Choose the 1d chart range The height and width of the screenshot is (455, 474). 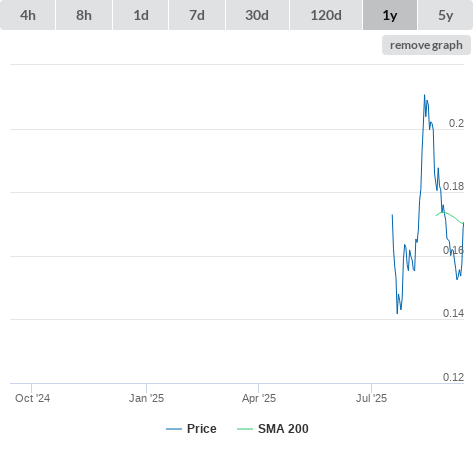coord(141,15)
